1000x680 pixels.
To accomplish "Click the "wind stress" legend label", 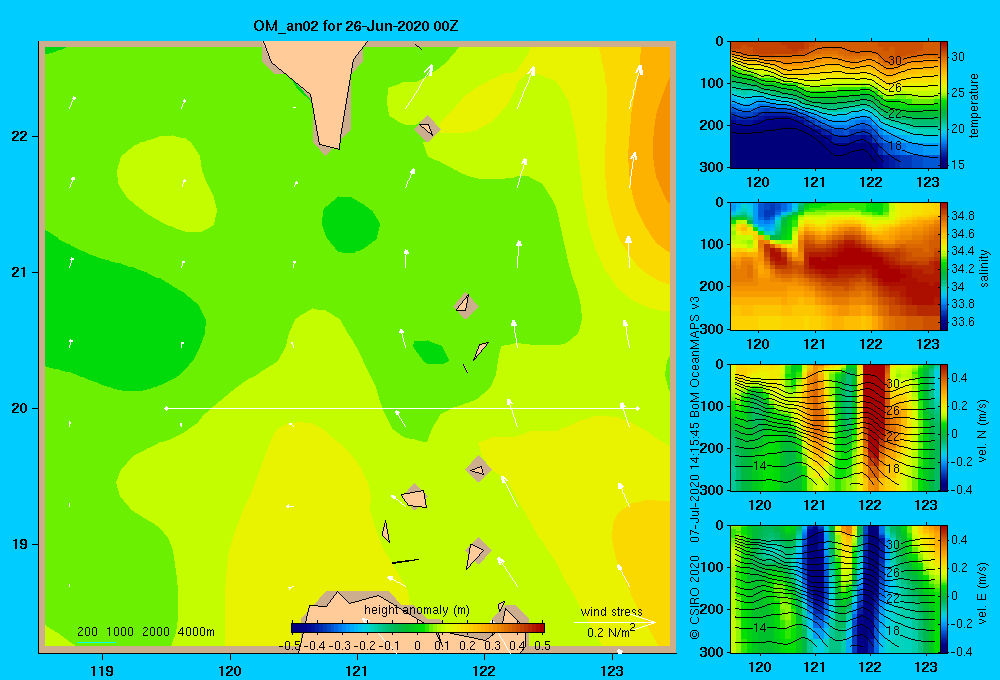I will tap(611, 612).
